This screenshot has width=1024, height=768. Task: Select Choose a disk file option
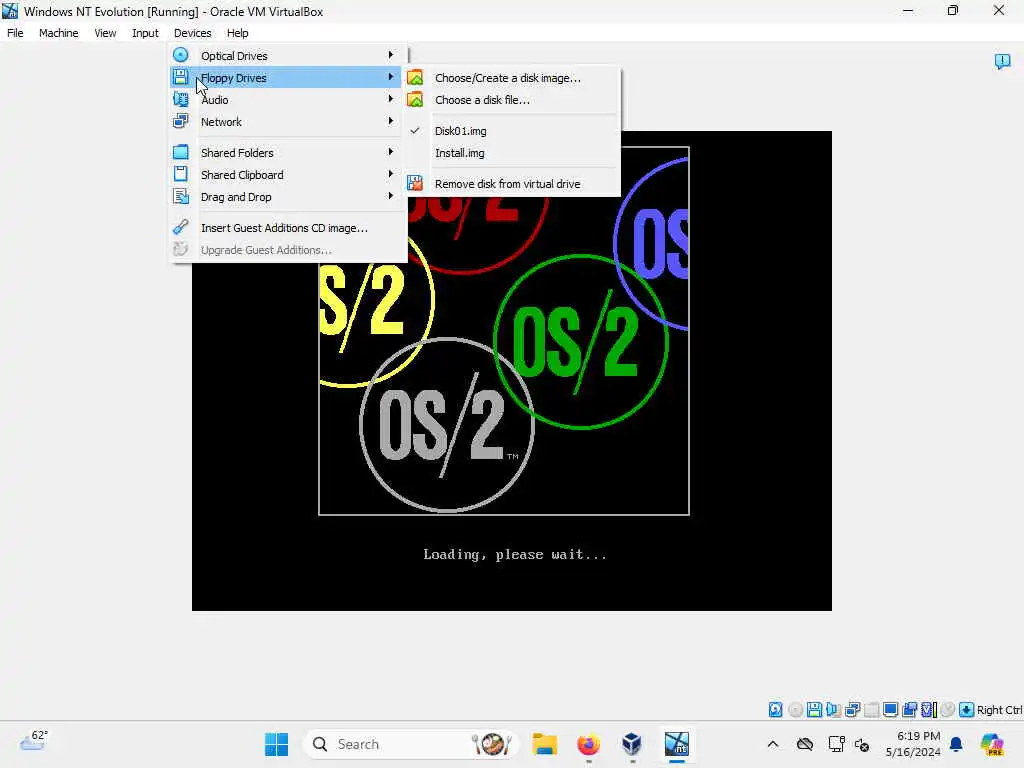513,100
